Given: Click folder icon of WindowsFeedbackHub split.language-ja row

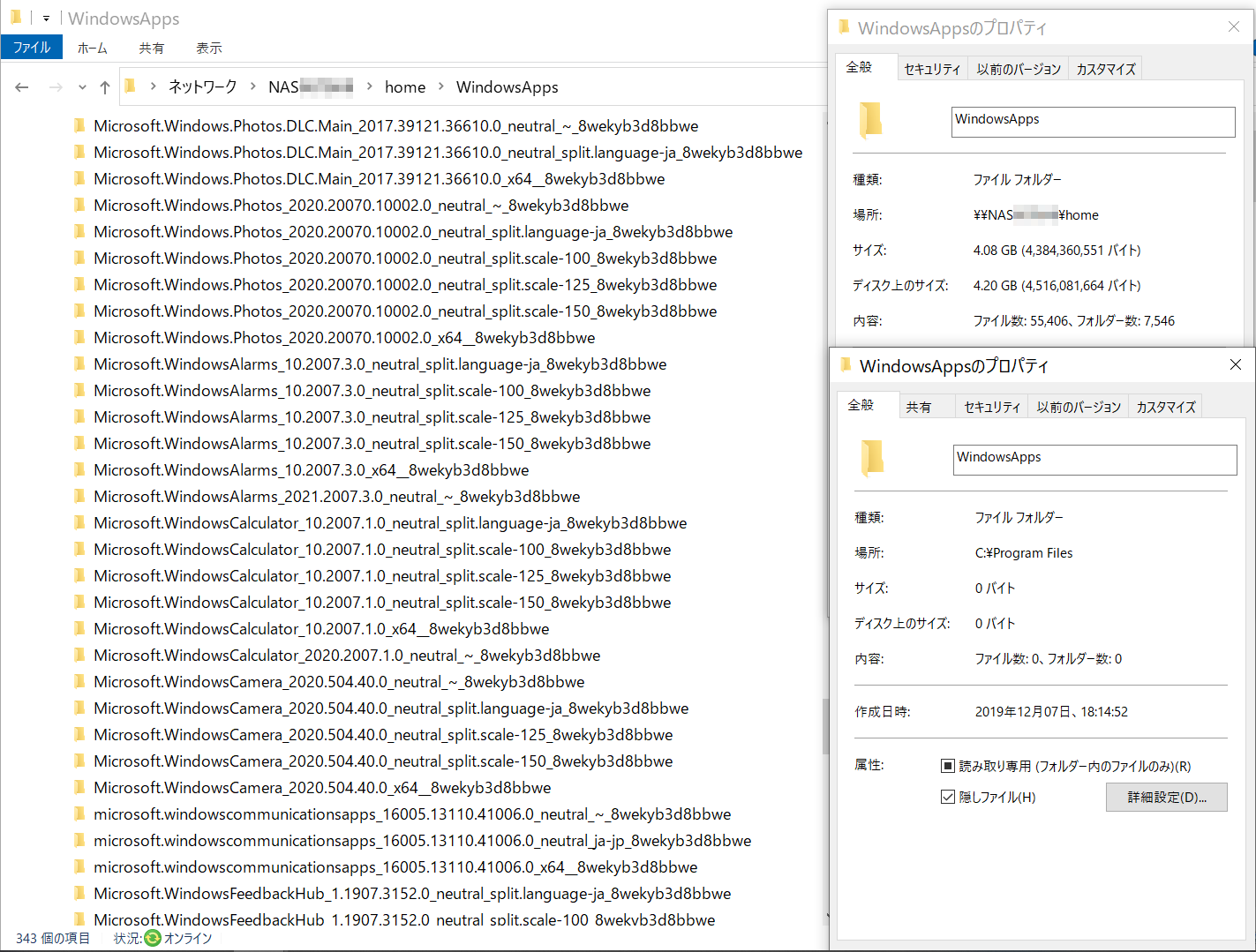Looking at the screenshot, I should [79, 894].
